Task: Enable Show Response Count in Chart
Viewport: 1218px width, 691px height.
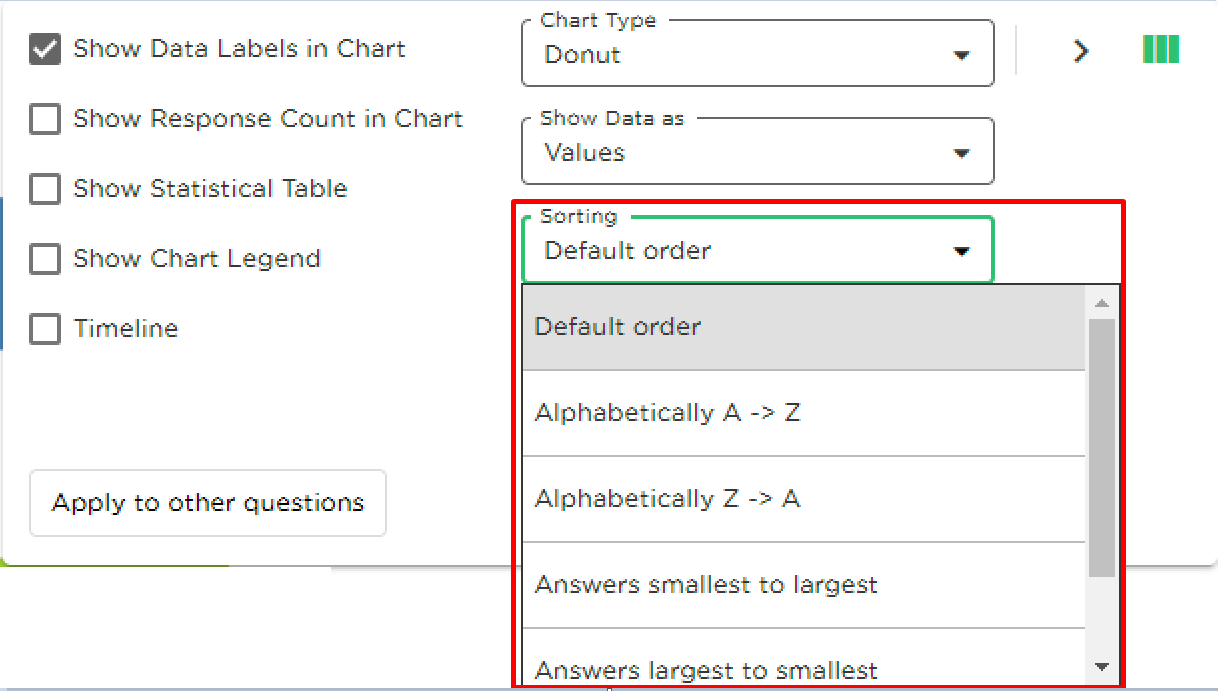Action: coord(45,119)
